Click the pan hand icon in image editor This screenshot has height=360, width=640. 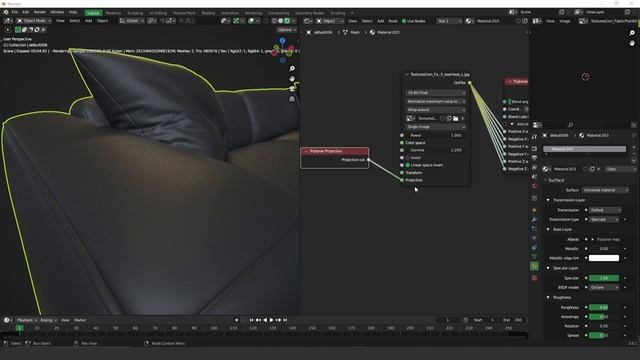632,43
